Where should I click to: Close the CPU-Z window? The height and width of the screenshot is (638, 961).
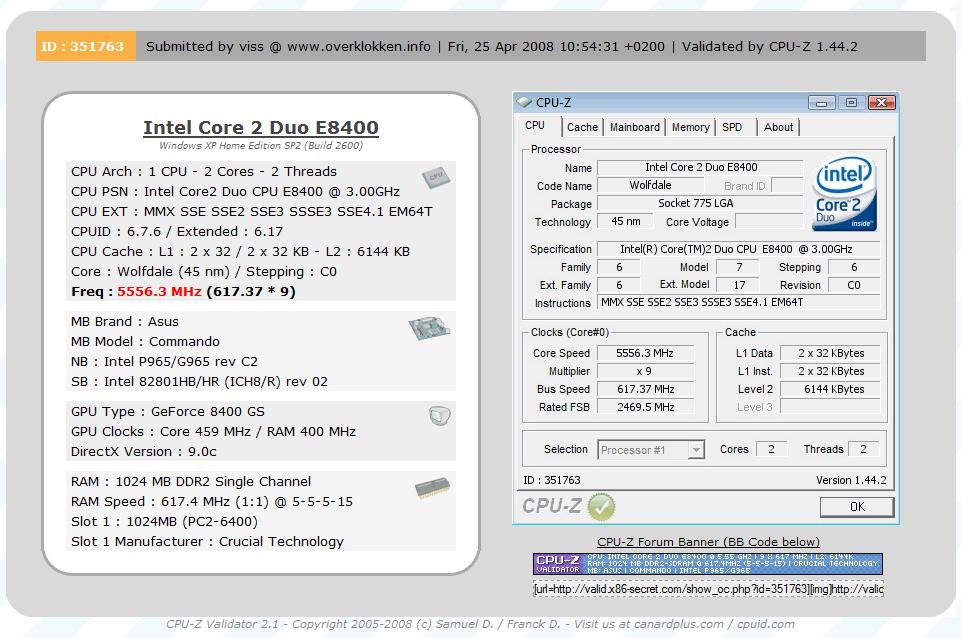click(x=882, y=102)
